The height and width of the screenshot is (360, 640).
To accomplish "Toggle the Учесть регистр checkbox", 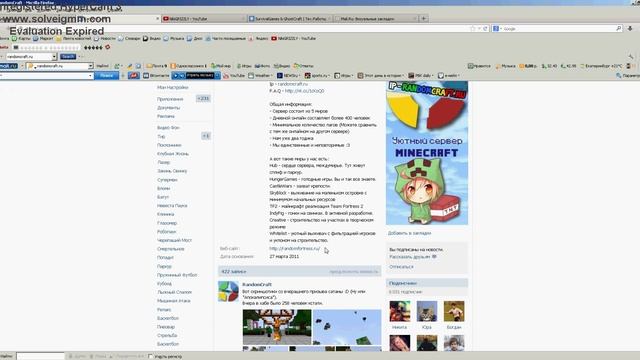I will [x=151, y=356].
